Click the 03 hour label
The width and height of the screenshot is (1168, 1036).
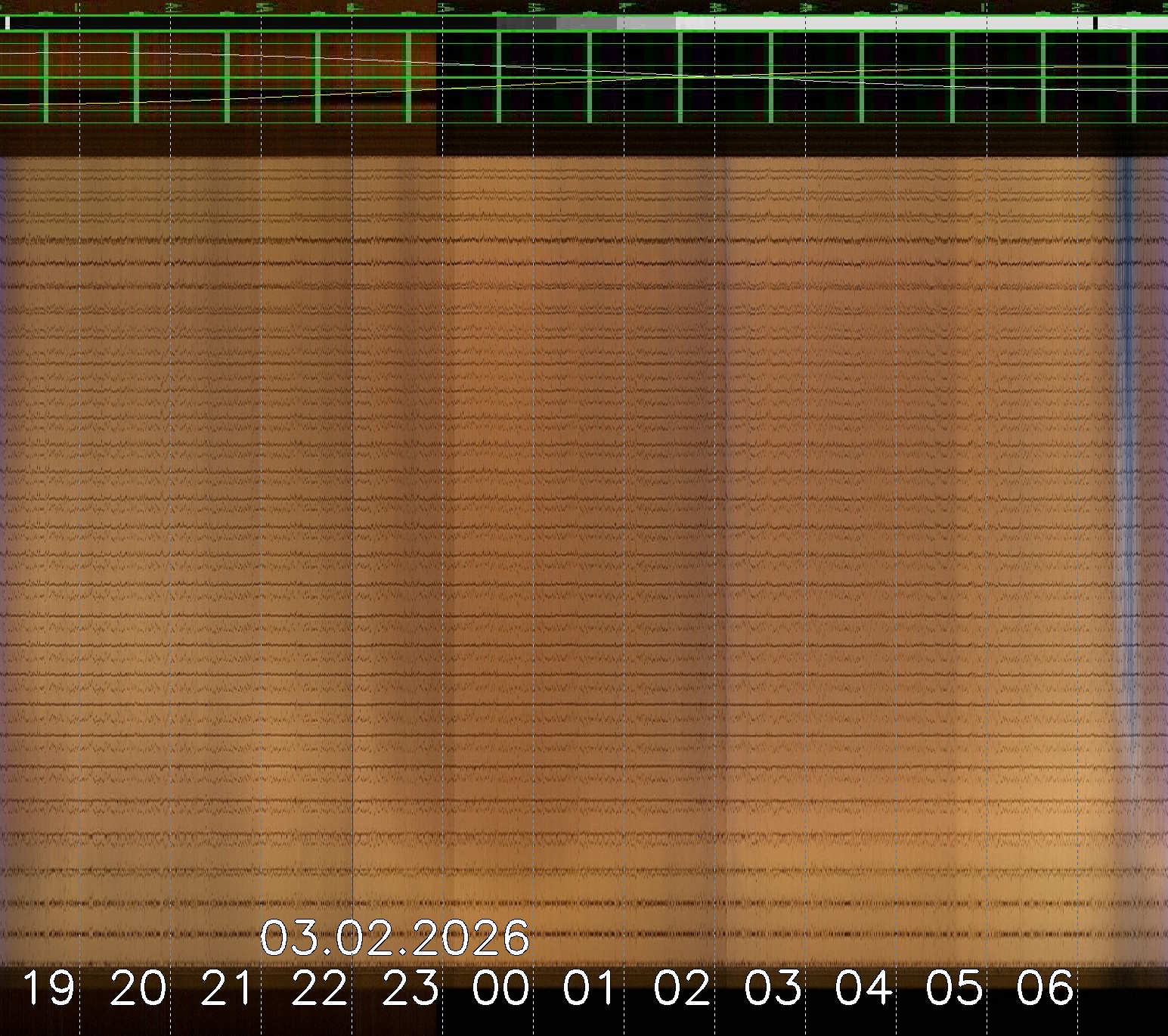773,988
